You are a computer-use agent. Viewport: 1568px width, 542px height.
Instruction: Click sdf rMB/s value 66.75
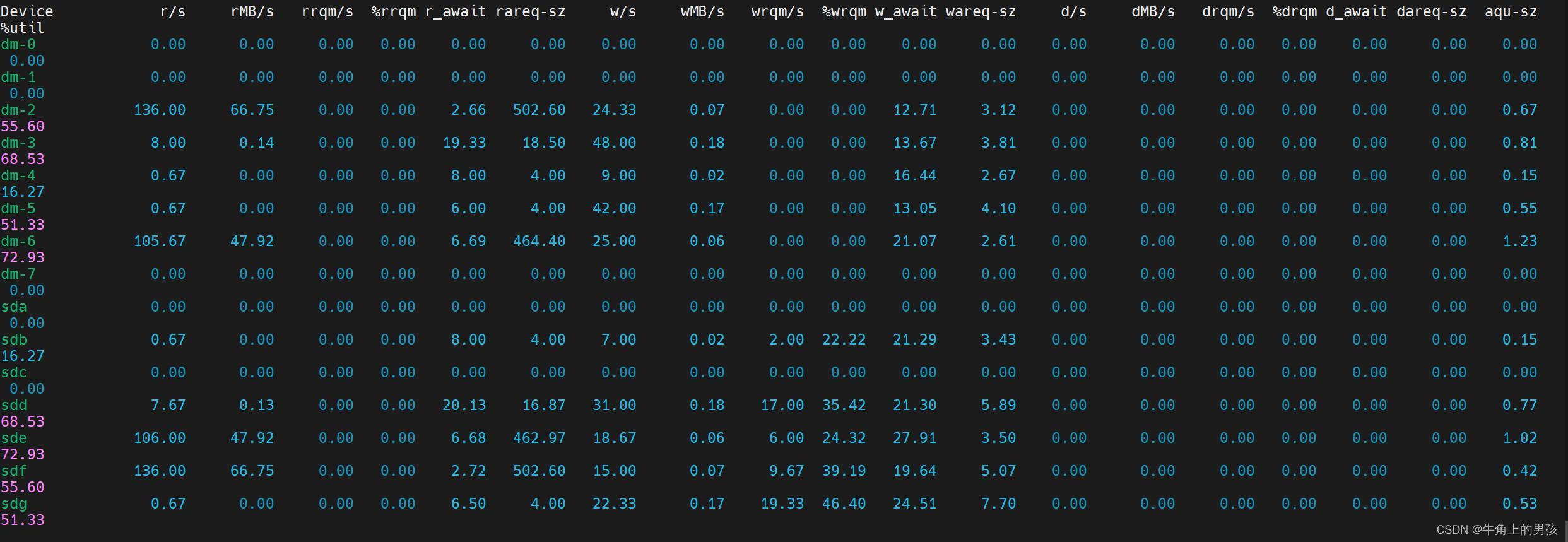click(252, 471)
